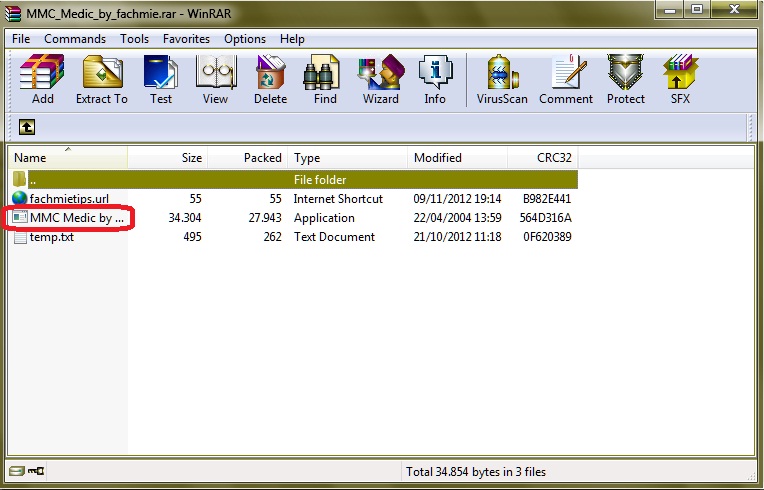
Task: Sort by the Name column header
Action: tap(68, 158)
